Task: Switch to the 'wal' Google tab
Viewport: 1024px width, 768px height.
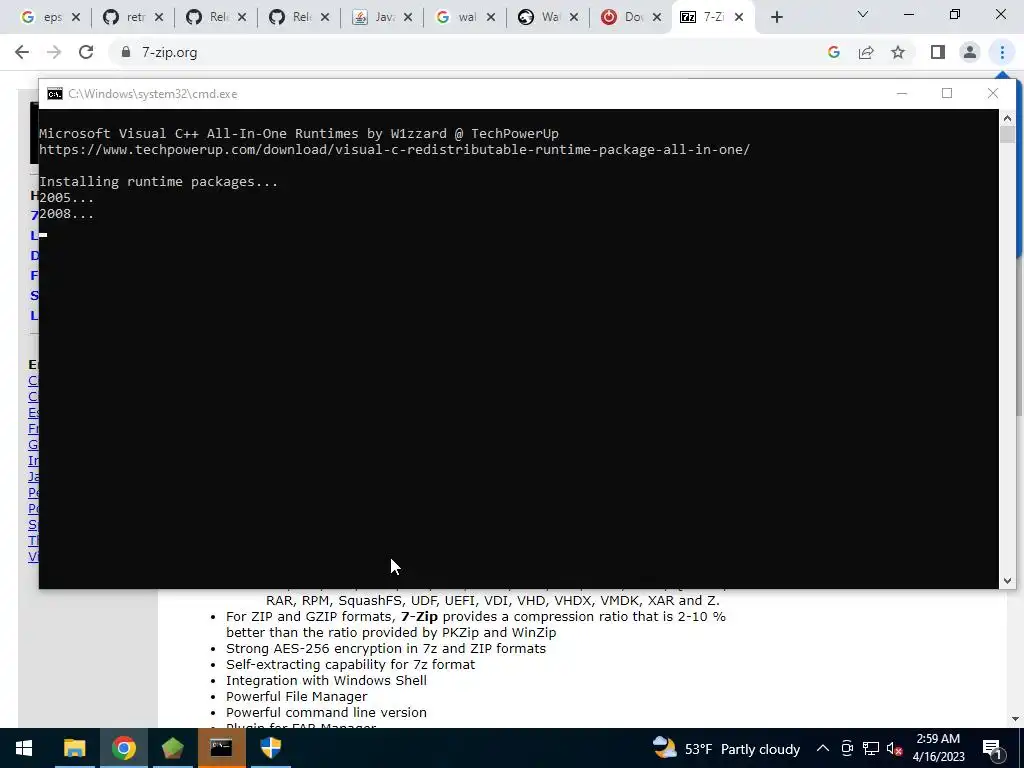Action: (457, 18)
